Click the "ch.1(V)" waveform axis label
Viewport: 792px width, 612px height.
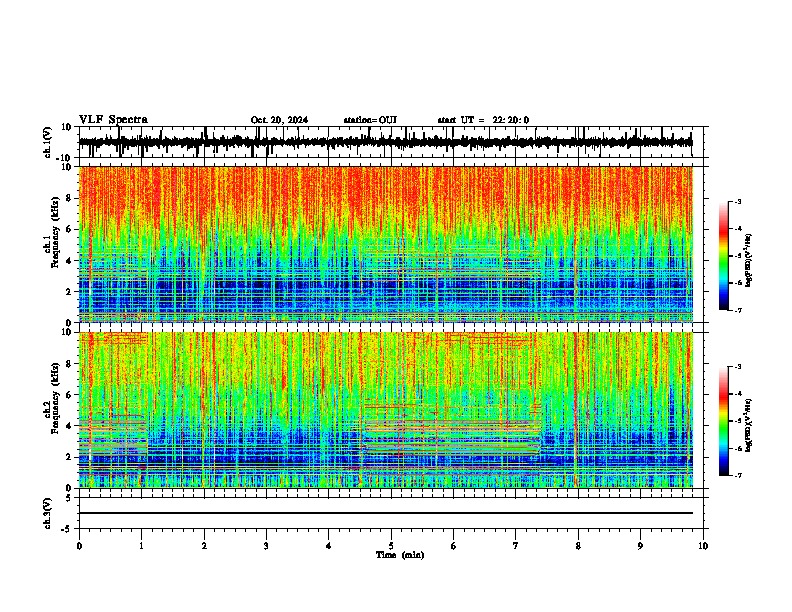click(x=48, y=142)
